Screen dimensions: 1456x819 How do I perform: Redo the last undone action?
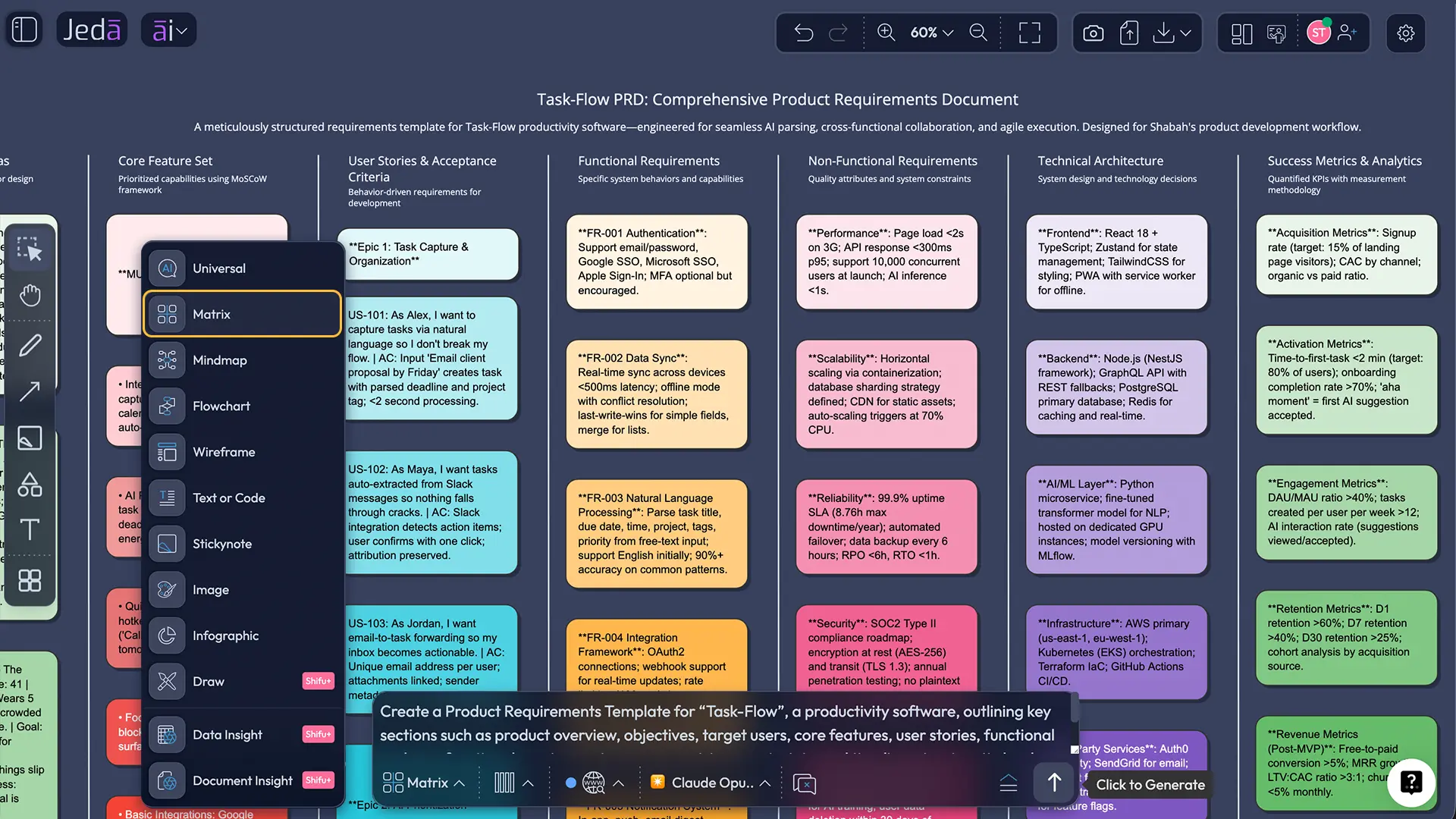[838, 33]
